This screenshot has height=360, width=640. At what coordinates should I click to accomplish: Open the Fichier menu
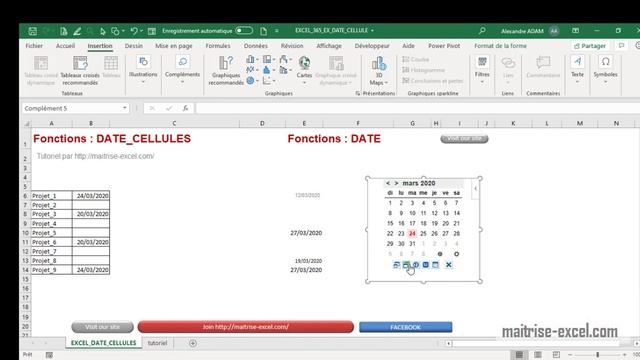point(34,46)
